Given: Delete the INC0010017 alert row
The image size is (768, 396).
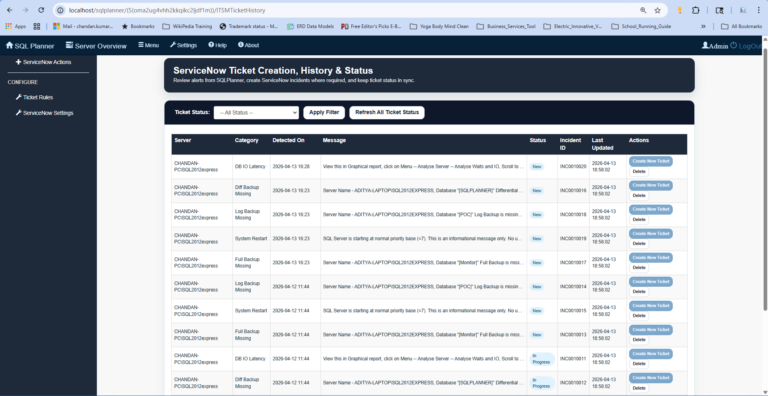Looking at the screenshot, I should pyautogui.click(x=639, y=268).
